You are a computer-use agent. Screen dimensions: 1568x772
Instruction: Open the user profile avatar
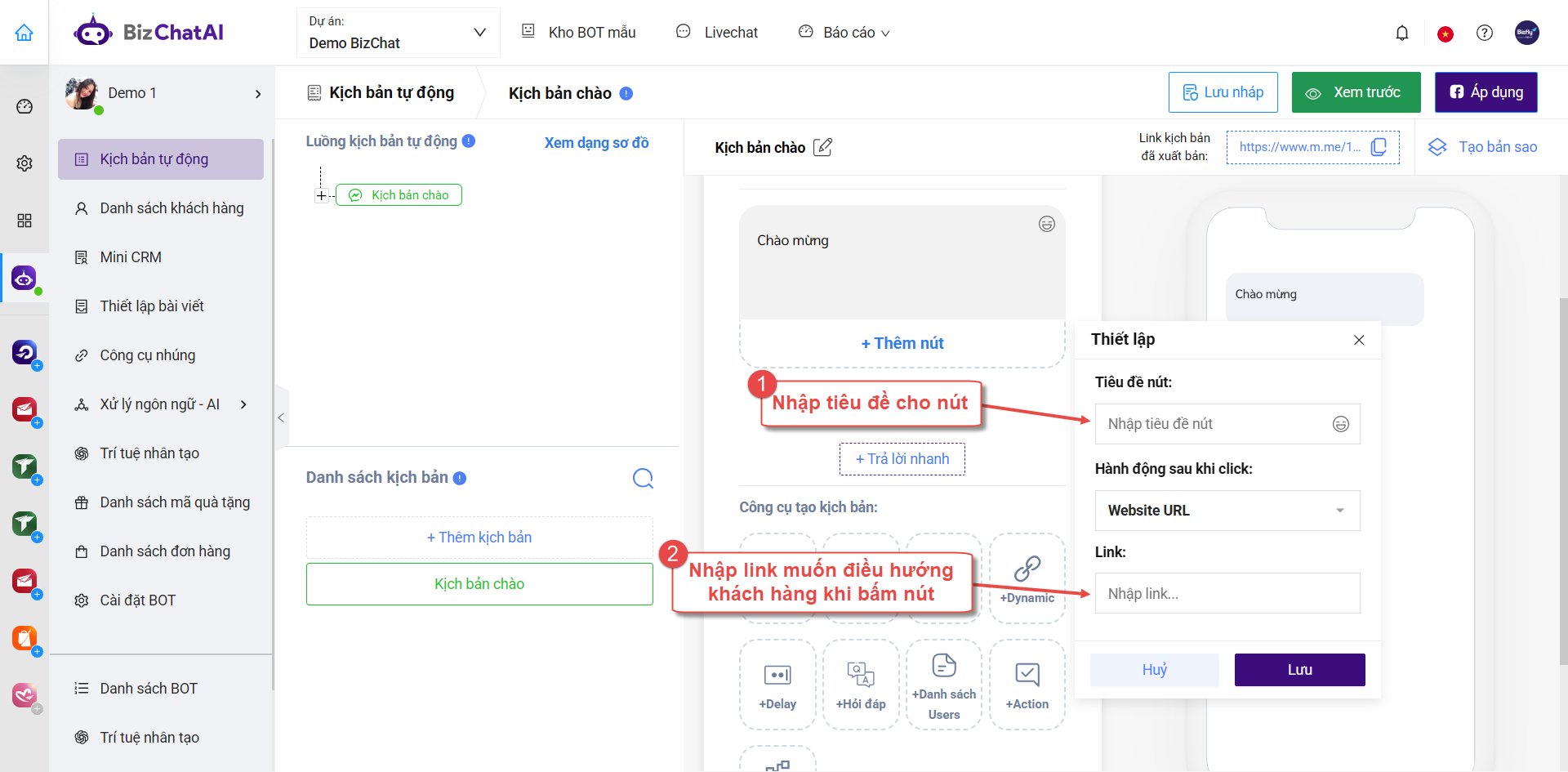click(1527, 33)
